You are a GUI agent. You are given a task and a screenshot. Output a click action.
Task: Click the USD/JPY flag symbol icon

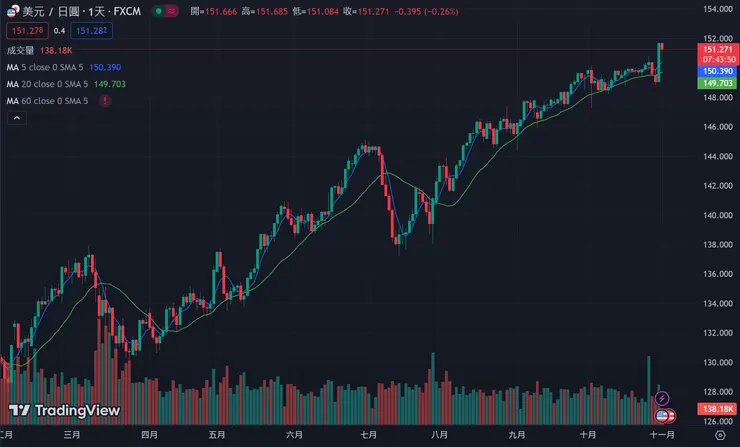click(x=11, y=10)
